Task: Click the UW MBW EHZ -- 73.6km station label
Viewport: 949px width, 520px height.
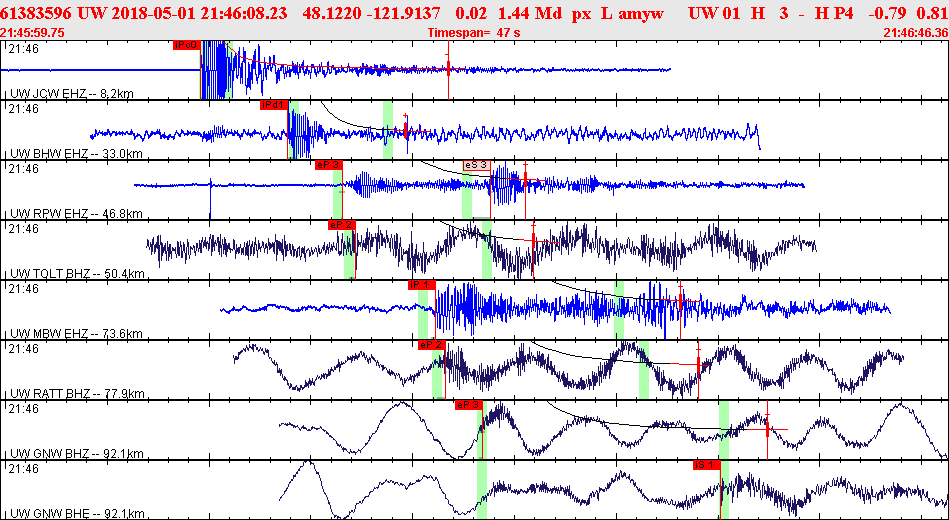Action: coord(77,334)
